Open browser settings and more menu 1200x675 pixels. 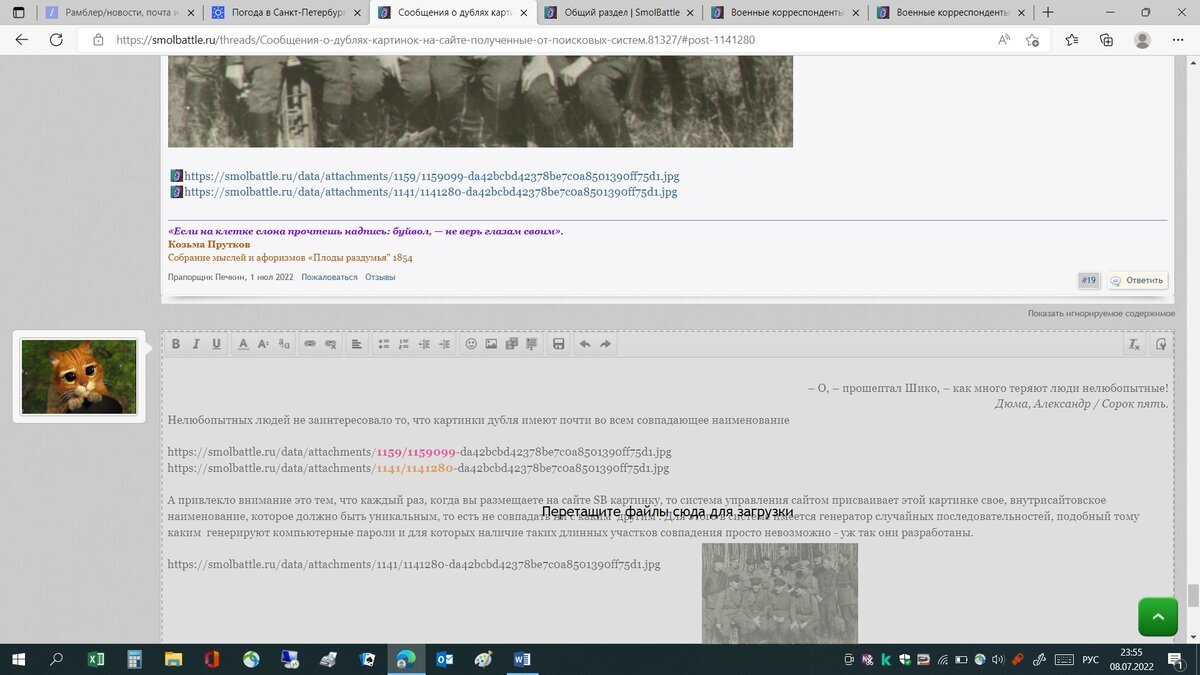(1177, 40)
